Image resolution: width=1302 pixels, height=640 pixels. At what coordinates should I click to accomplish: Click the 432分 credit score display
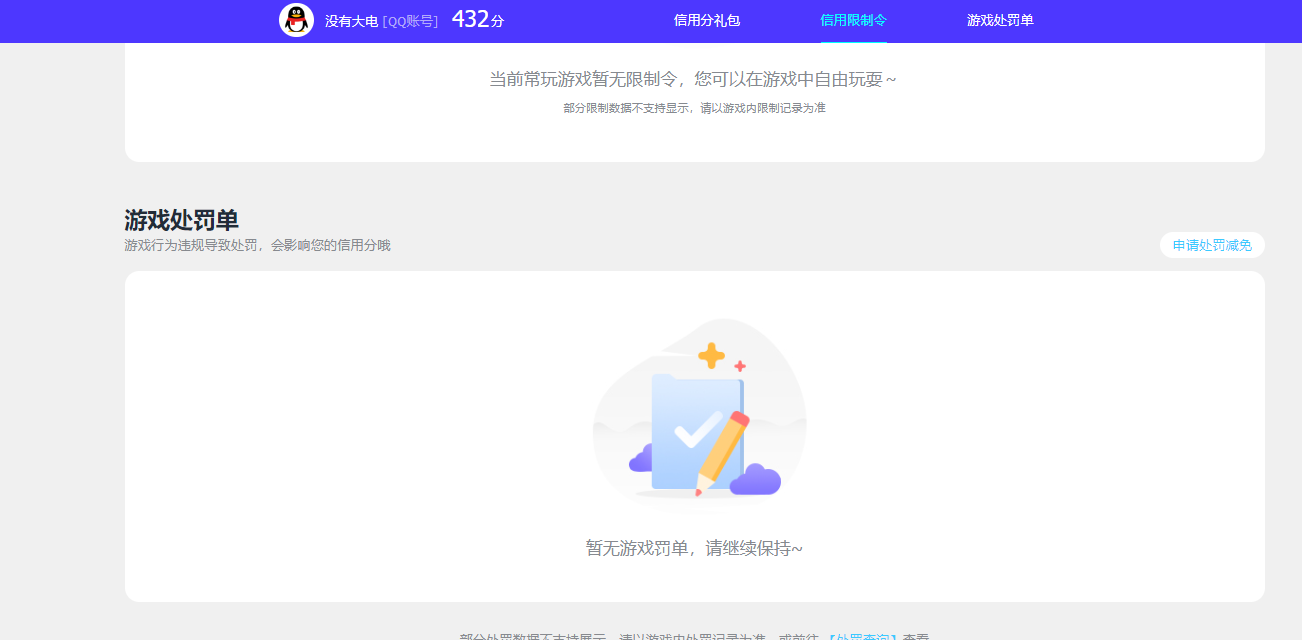[478, 18]
